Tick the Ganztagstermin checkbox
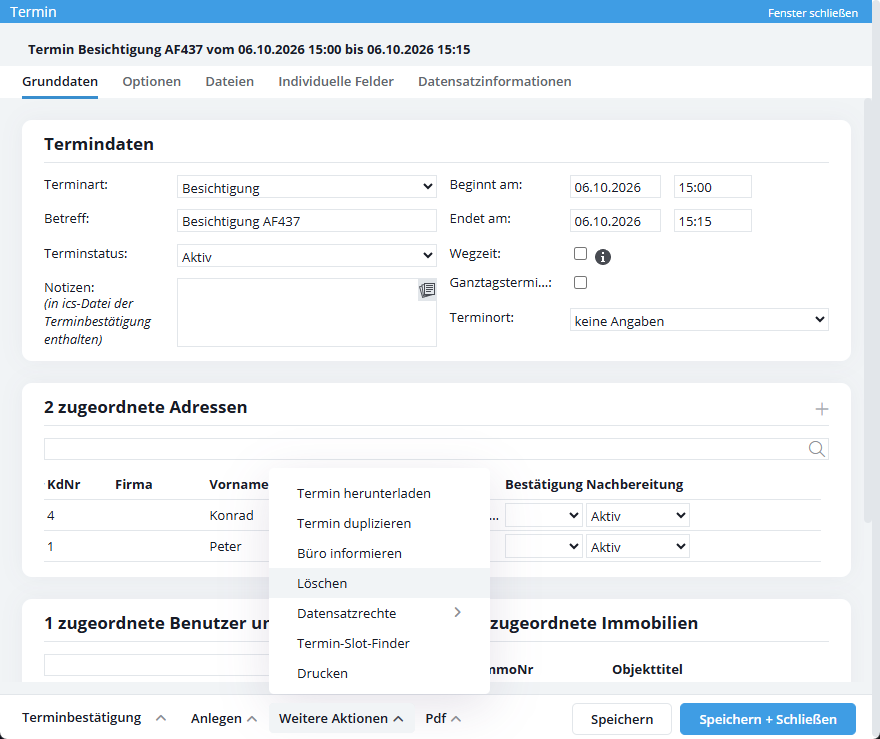This screenshot has width=880, height=739. click(x=580, y=282)
